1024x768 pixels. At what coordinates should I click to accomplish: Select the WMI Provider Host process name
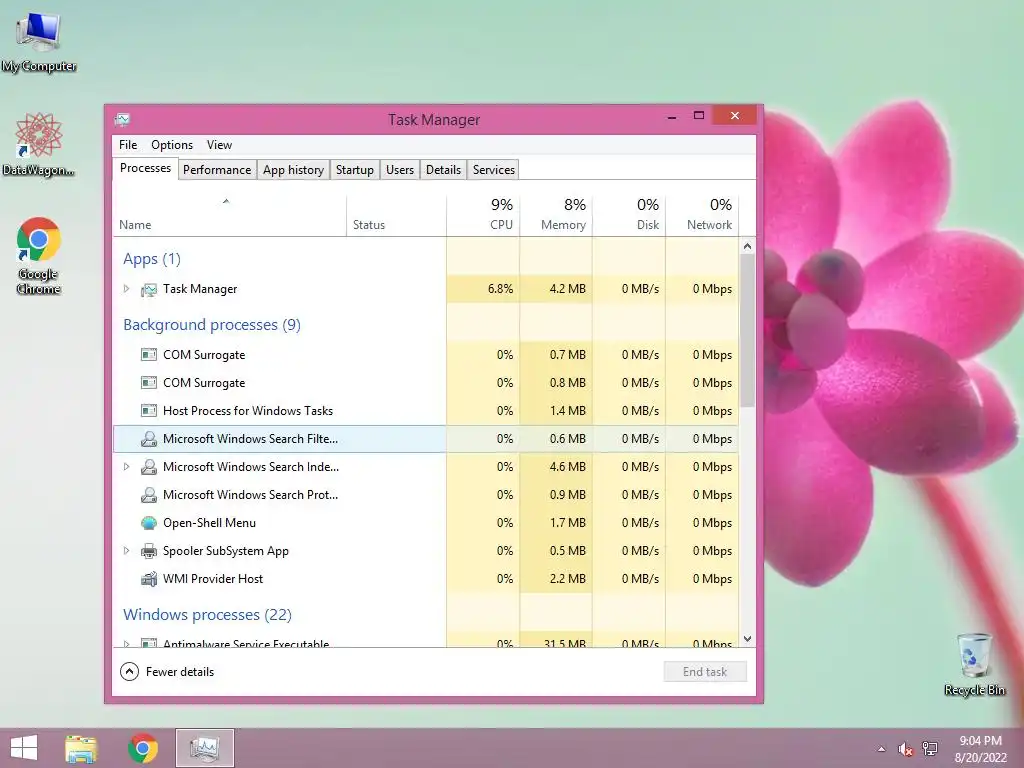pos(213,579)
